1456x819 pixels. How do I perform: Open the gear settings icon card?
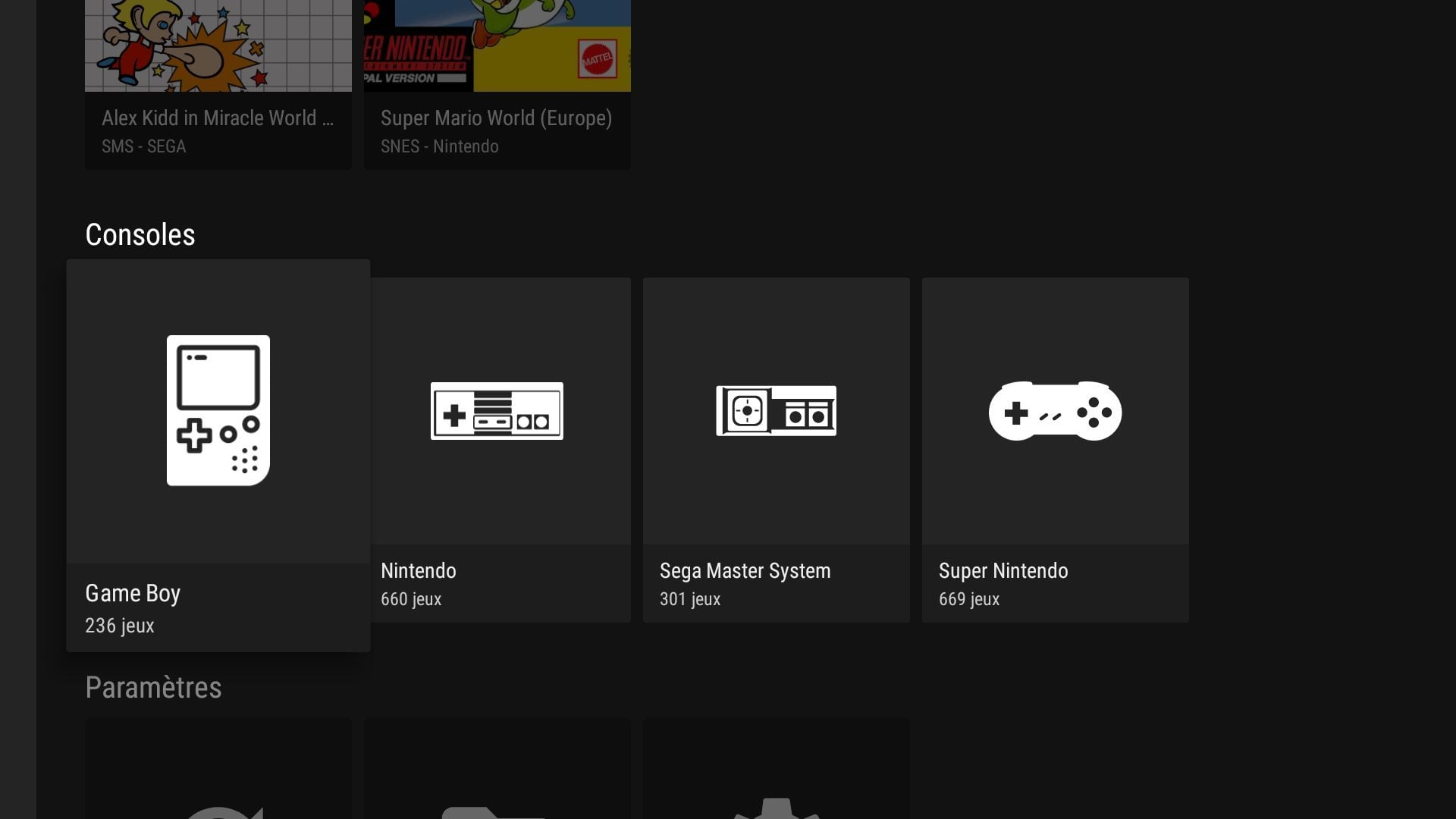pyautogui.click(x=776, y=808)
